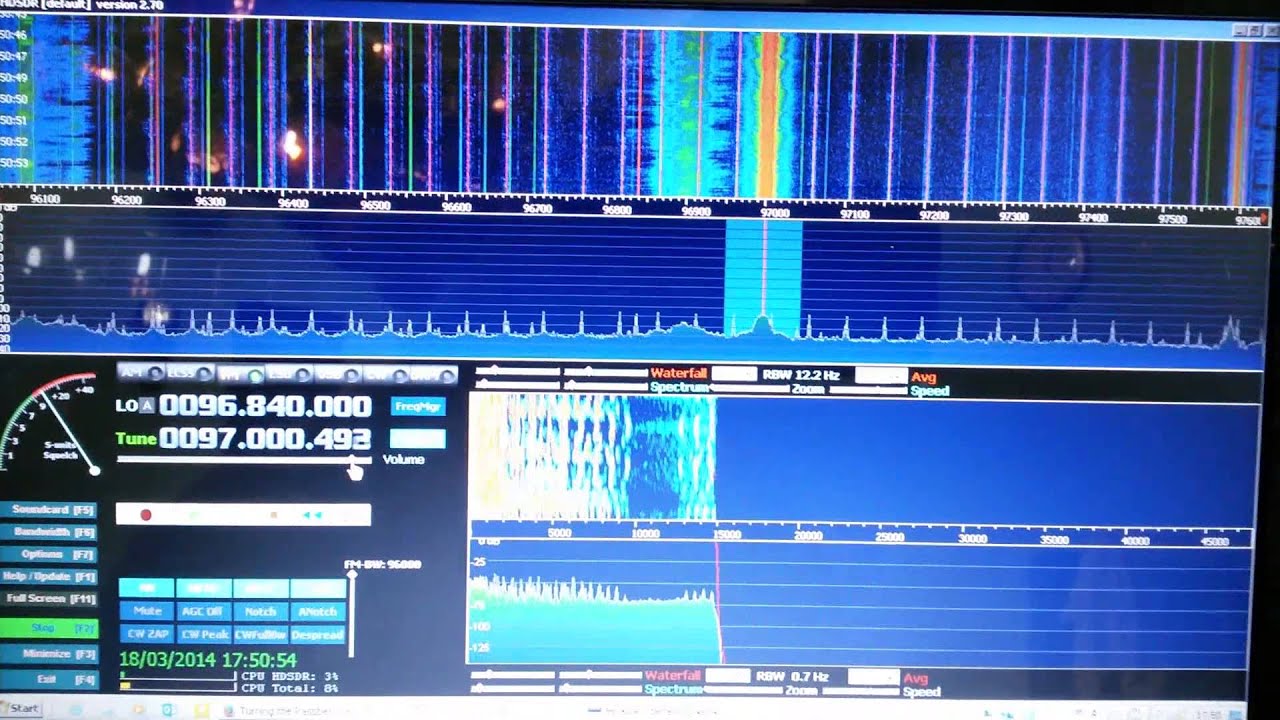Viewport: 1280px width, 720px height.
Task: Open Bandwidth settings [F6]
Action: [53, 532]
